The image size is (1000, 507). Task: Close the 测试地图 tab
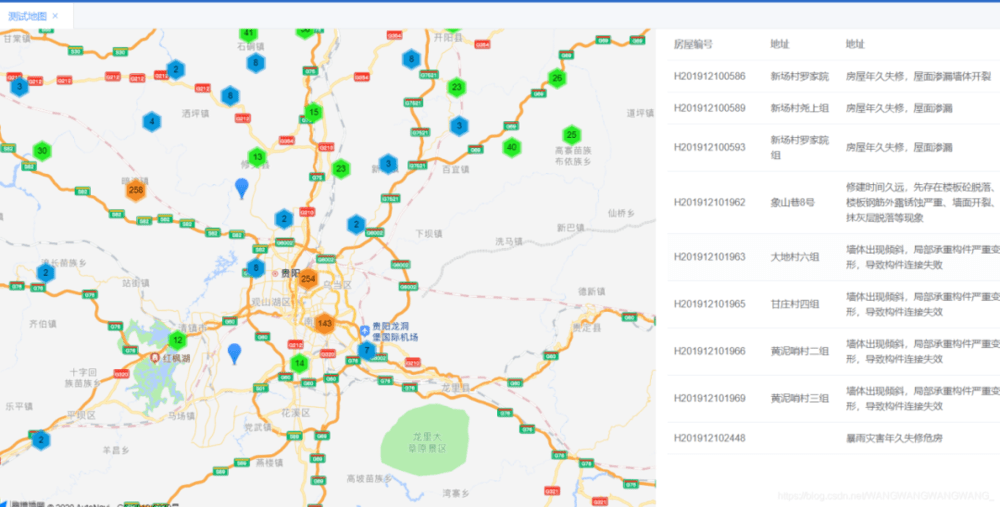coord(55,16)
